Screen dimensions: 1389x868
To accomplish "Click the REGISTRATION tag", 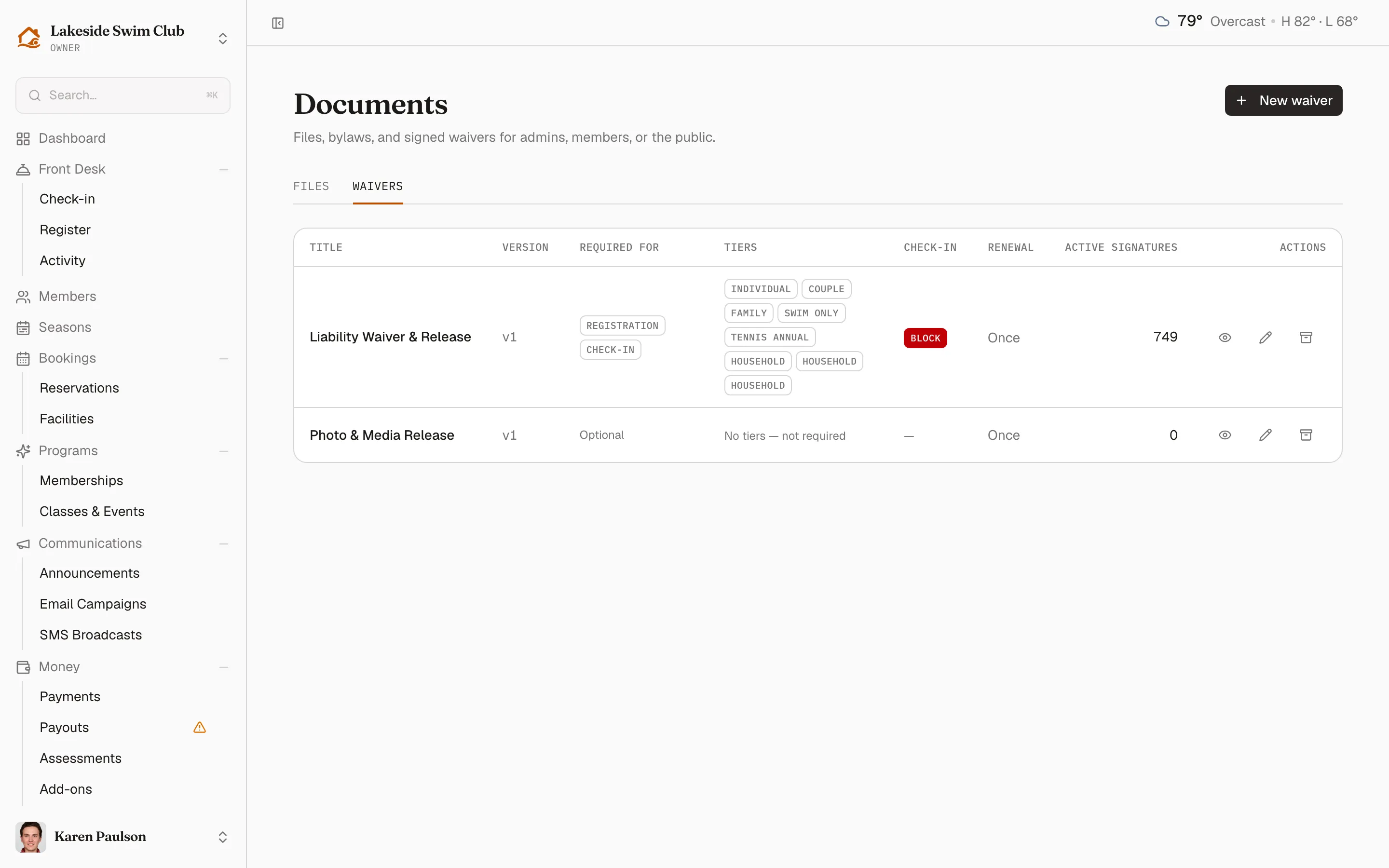I will [622, 325].
